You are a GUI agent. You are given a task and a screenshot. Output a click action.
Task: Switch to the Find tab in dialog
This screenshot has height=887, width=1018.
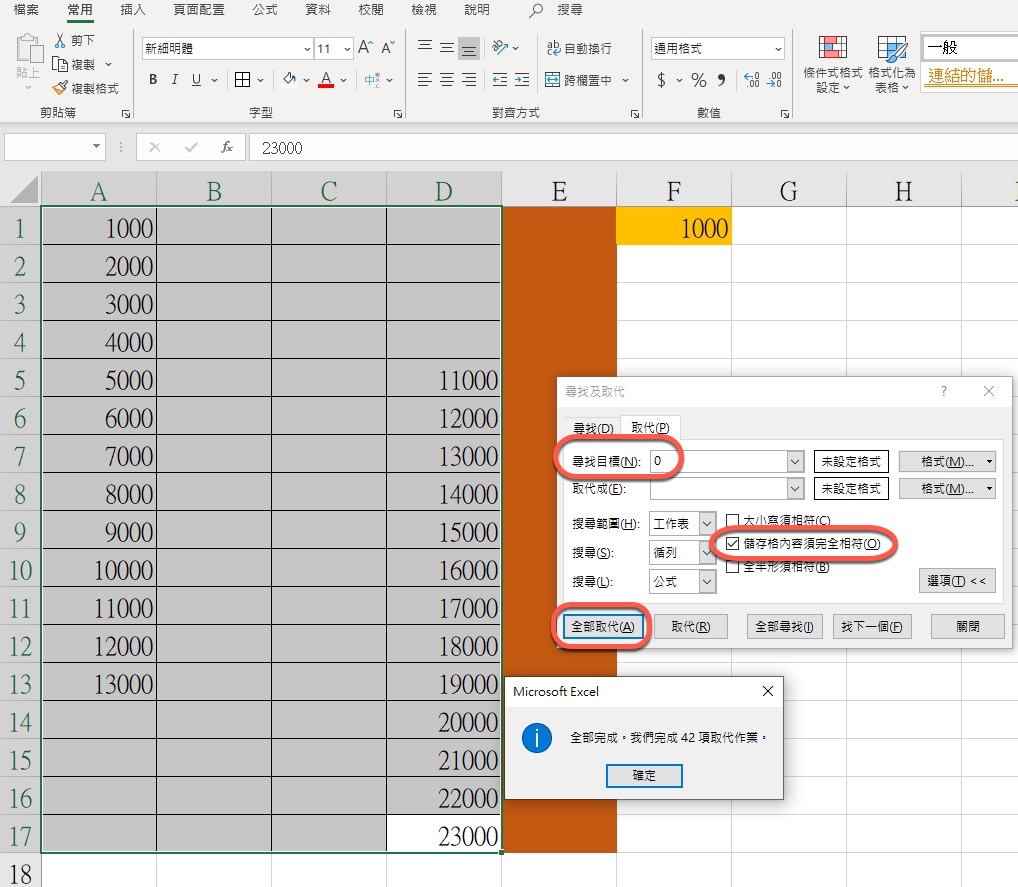pos(592,428)
